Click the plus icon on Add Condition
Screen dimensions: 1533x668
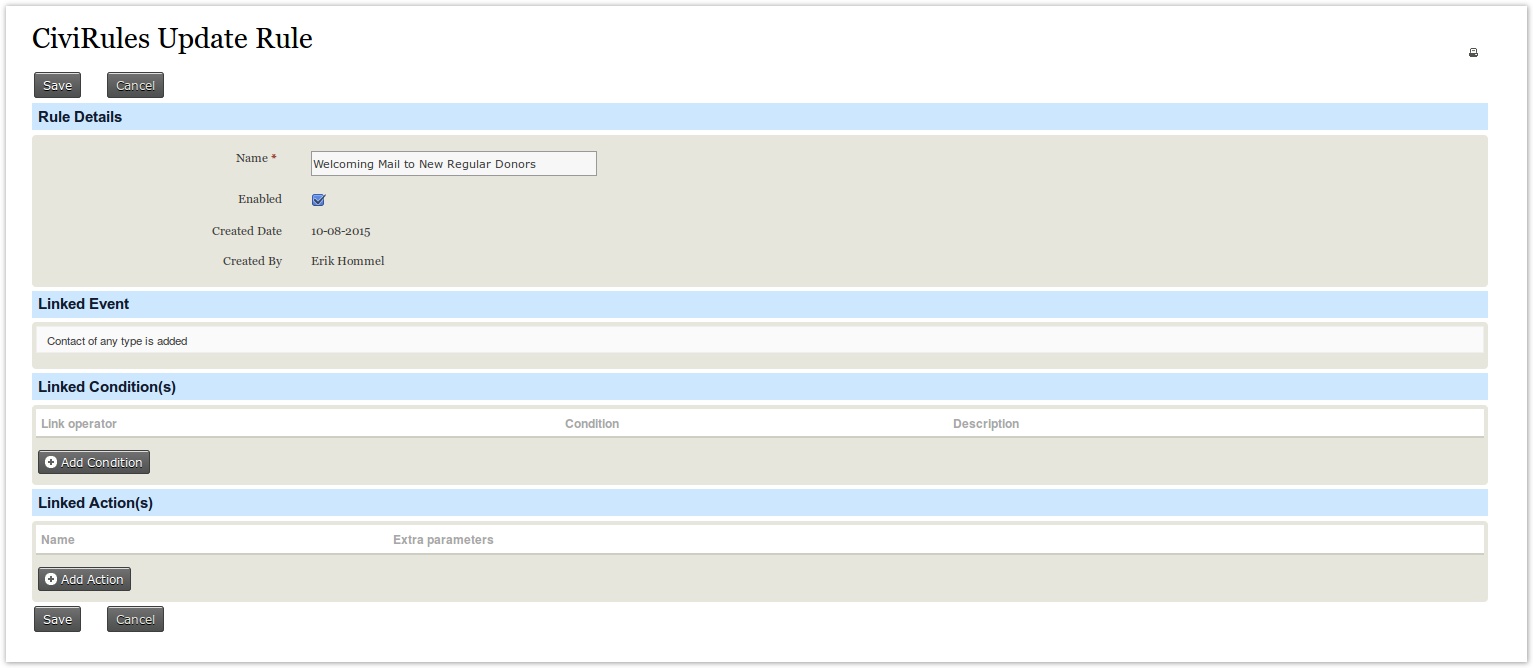click(51, 462)
